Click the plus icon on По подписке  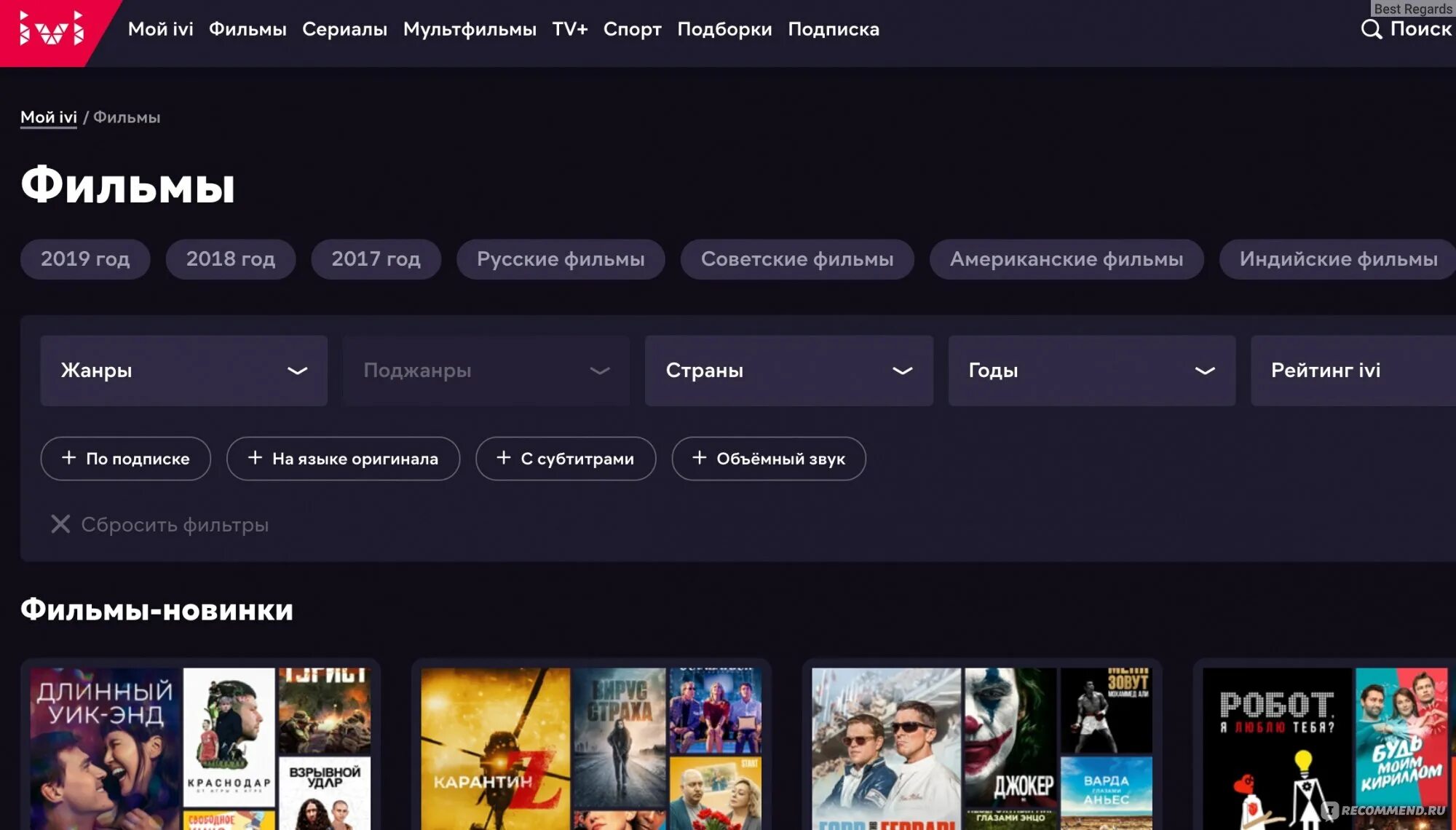click(68, 458)
